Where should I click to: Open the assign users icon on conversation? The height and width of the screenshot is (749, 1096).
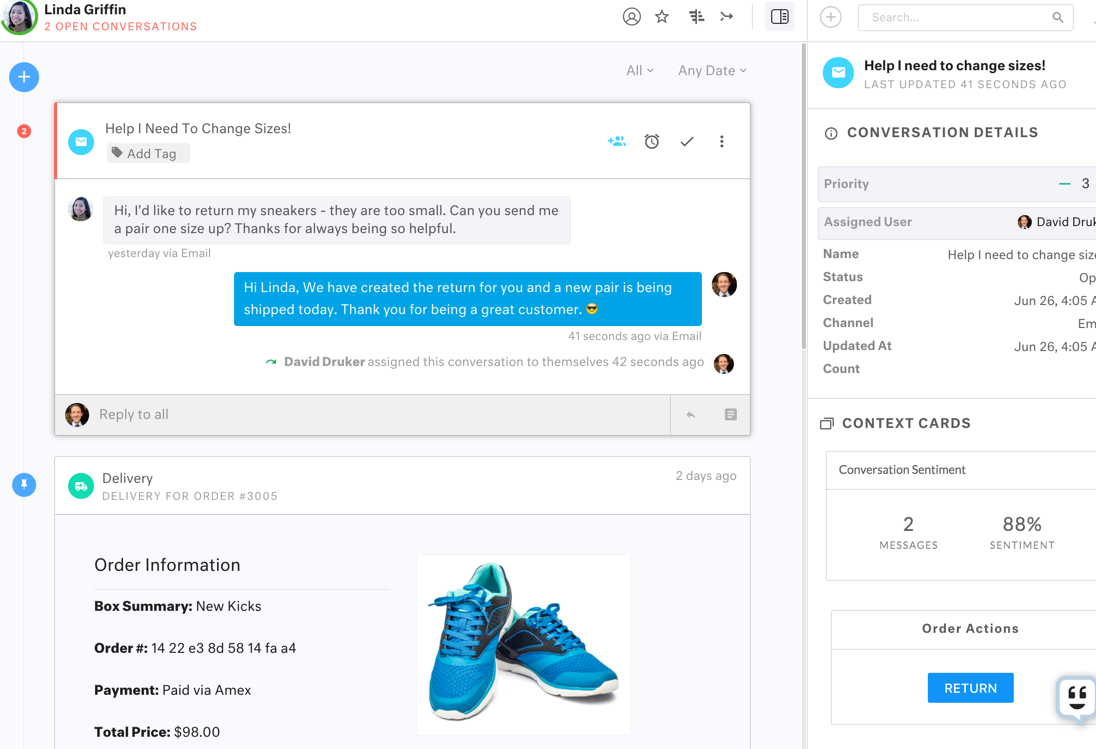[x=617, y=142]
